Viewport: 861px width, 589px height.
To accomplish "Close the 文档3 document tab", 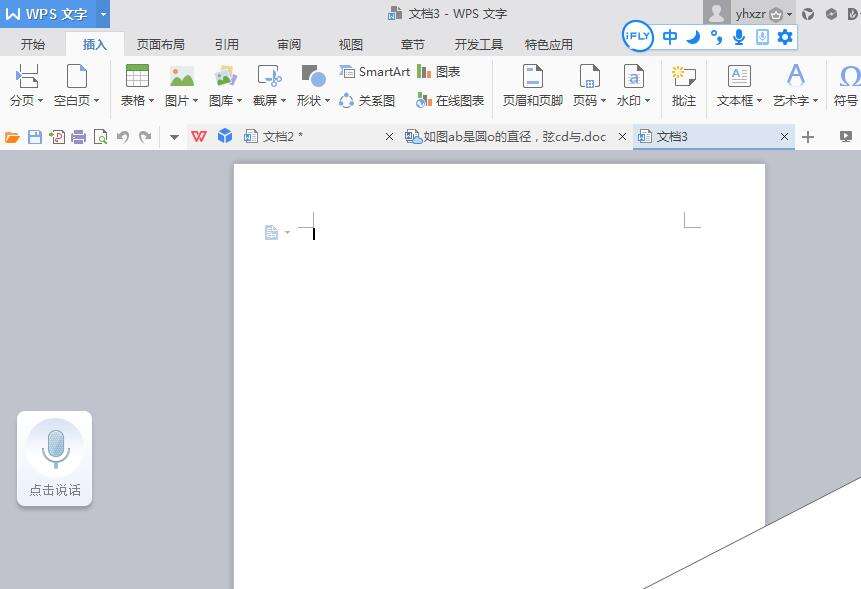I will click(785, 137).
